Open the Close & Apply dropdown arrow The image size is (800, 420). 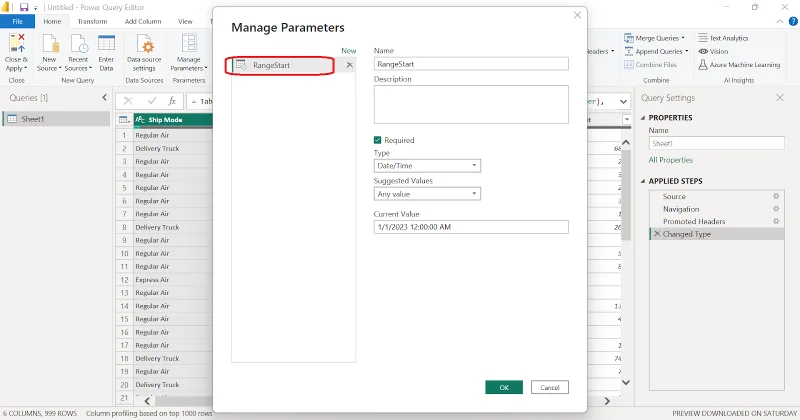[25, 68]
